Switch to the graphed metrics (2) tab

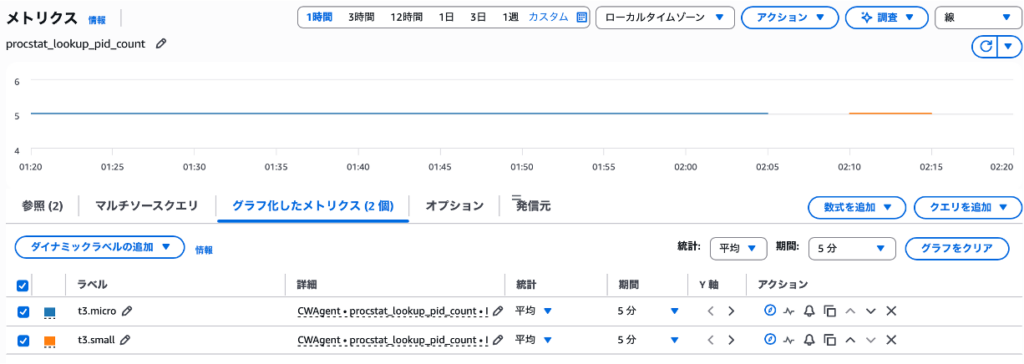[313, 206]
